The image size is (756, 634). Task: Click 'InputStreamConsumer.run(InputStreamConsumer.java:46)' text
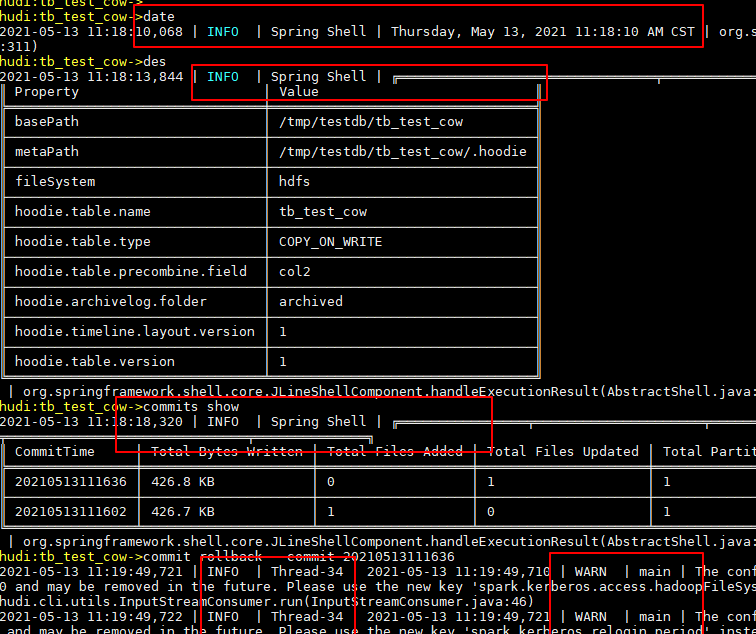click(x=326, y=602)
